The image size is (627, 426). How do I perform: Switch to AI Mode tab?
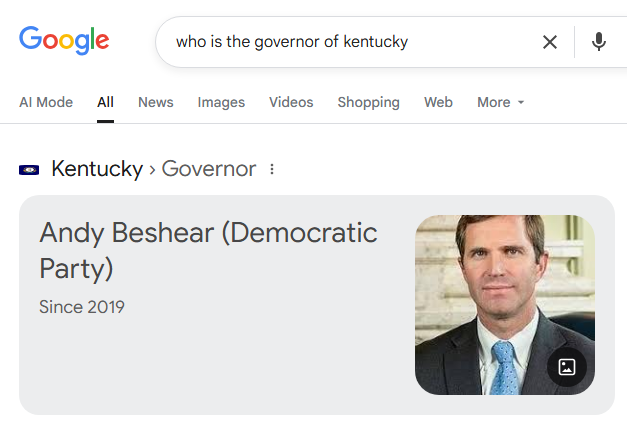tap(46, 102)
